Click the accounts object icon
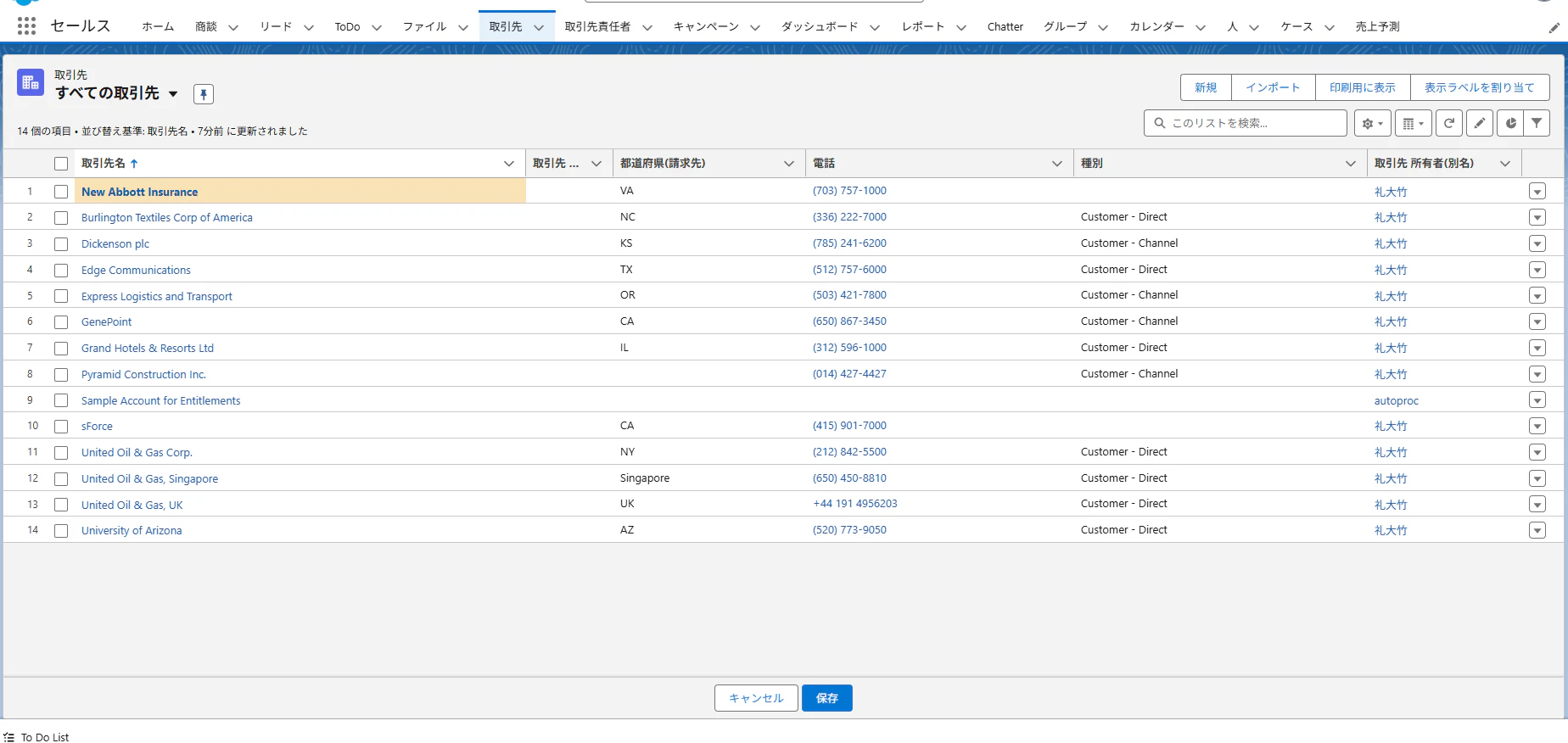This screenshot has height=743, width=1568. (31, 82)
